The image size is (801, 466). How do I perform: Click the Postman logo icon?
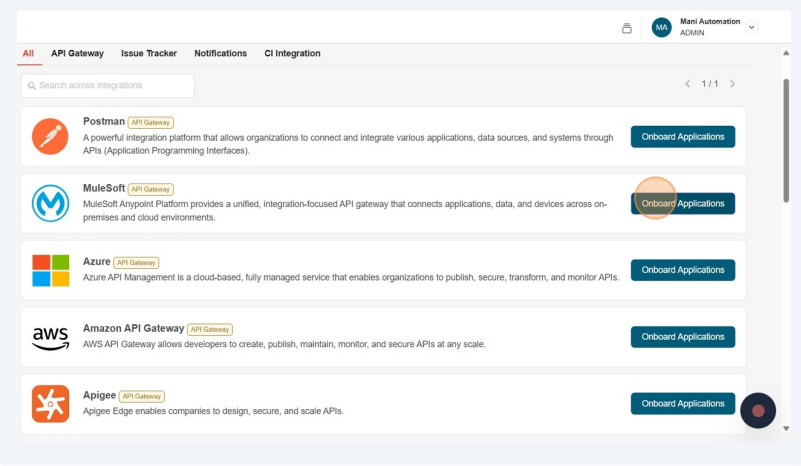coord(50,137)
